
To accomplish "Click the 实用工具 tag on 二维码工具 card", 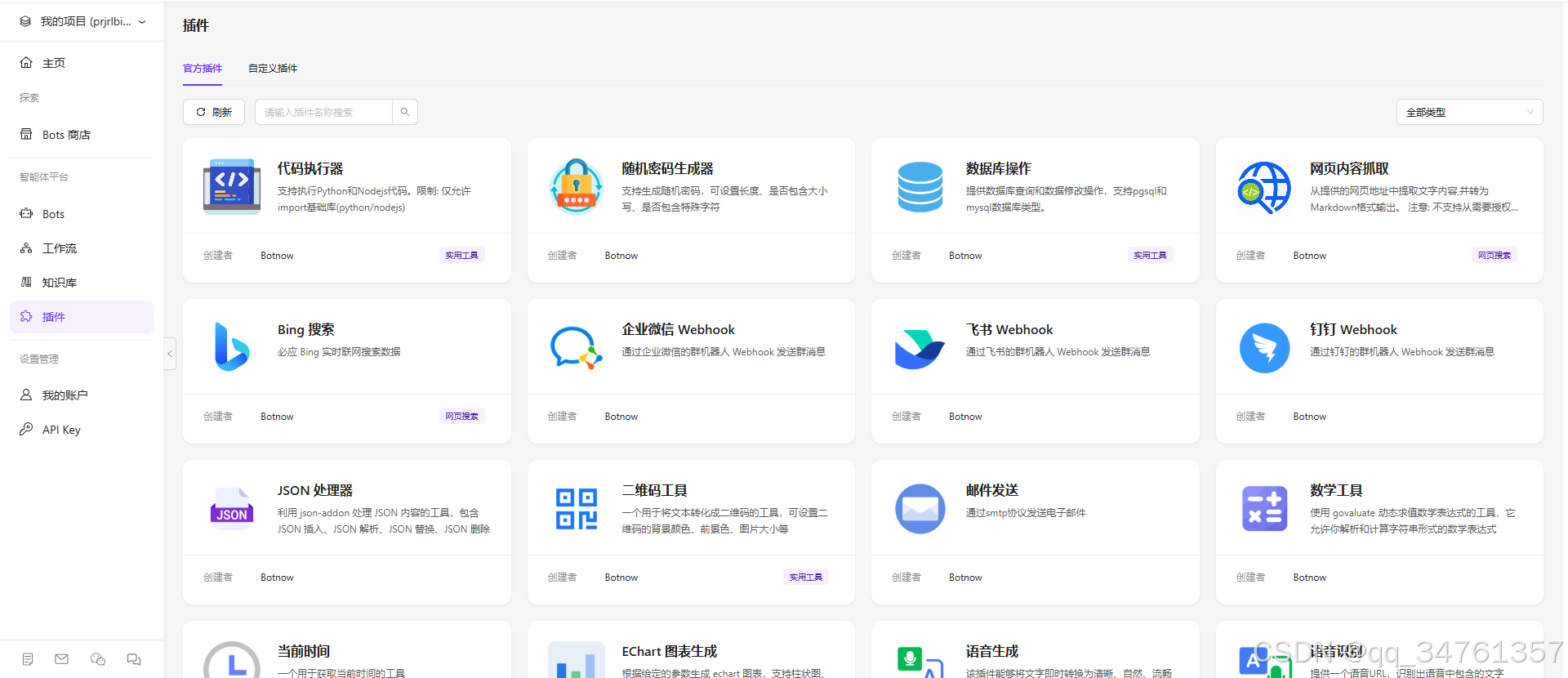I will [806, 578].
